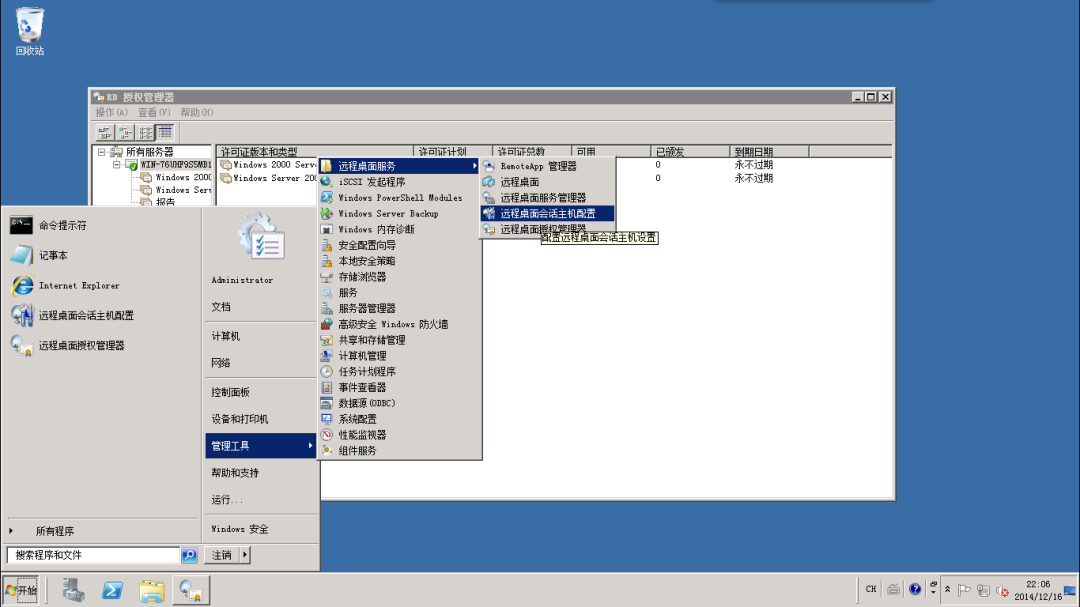Open the 回收站 desktop icon
This screenshot has height=607, width=1080.
point(30,31)
